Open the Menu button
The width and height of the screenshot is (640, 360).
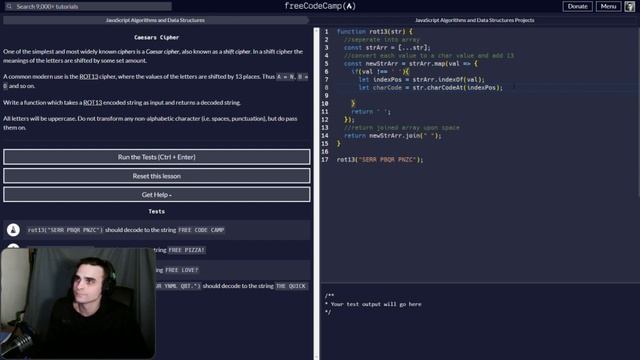[608, 6]
